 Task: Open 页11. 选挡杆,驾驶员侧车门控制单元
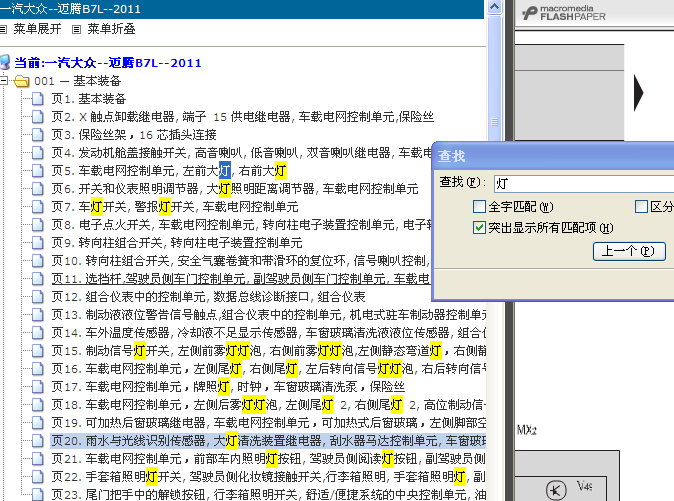[241, 278]
